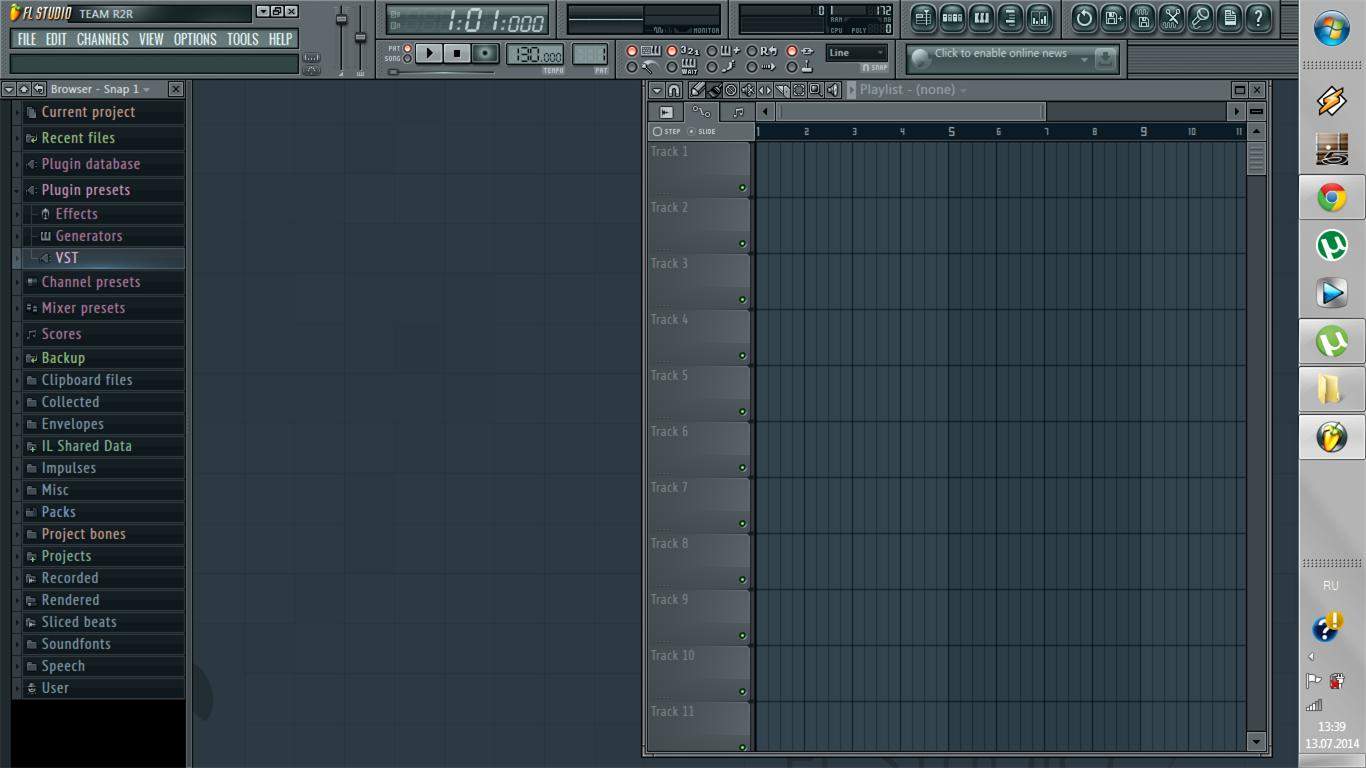1366x768 pixels.
Task: Open the Line snap dropdown
Action: tap(856, 53)
